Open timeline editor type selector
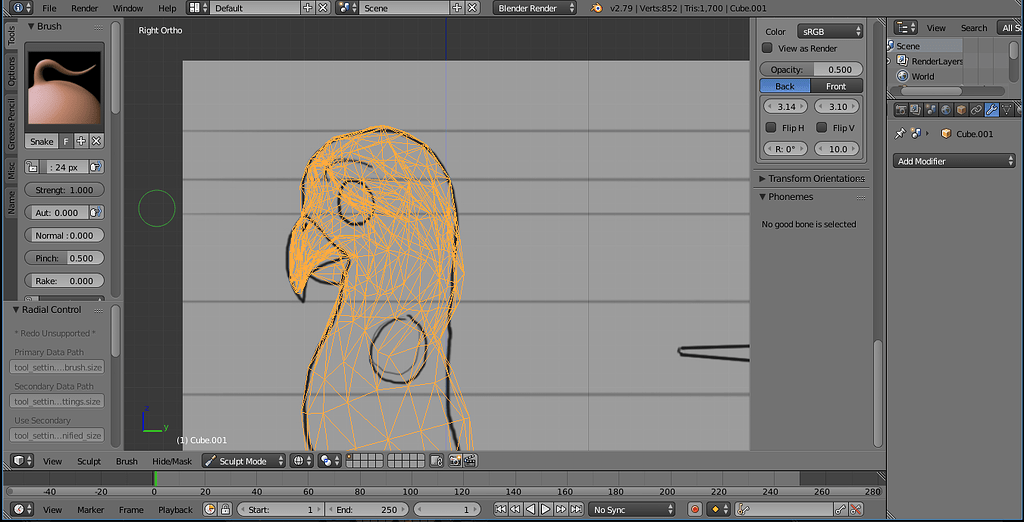This screenshot has width=1024, height=522. (x=23, y=509)
